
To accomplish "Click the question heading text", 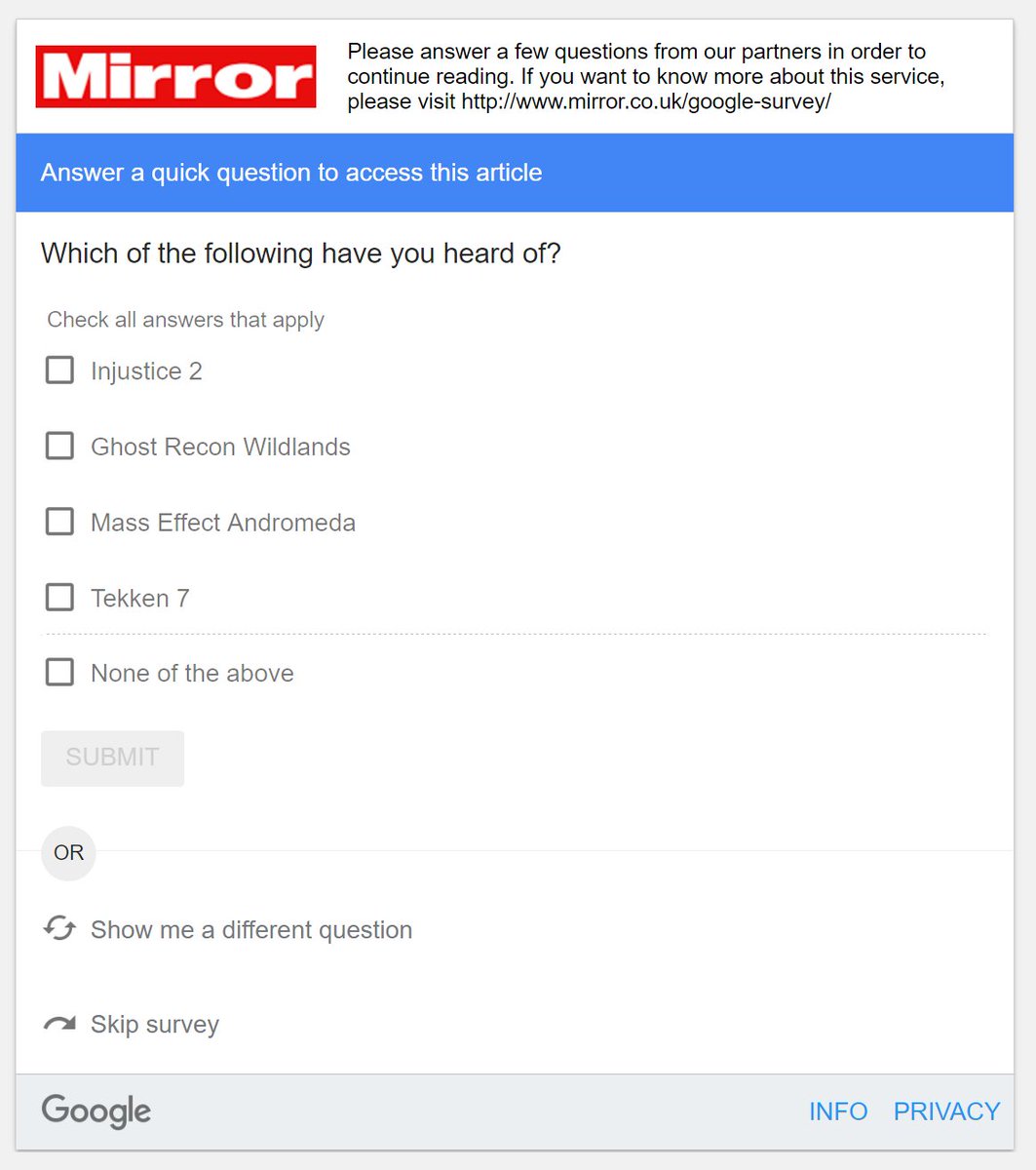I will (x=301, y=253).
